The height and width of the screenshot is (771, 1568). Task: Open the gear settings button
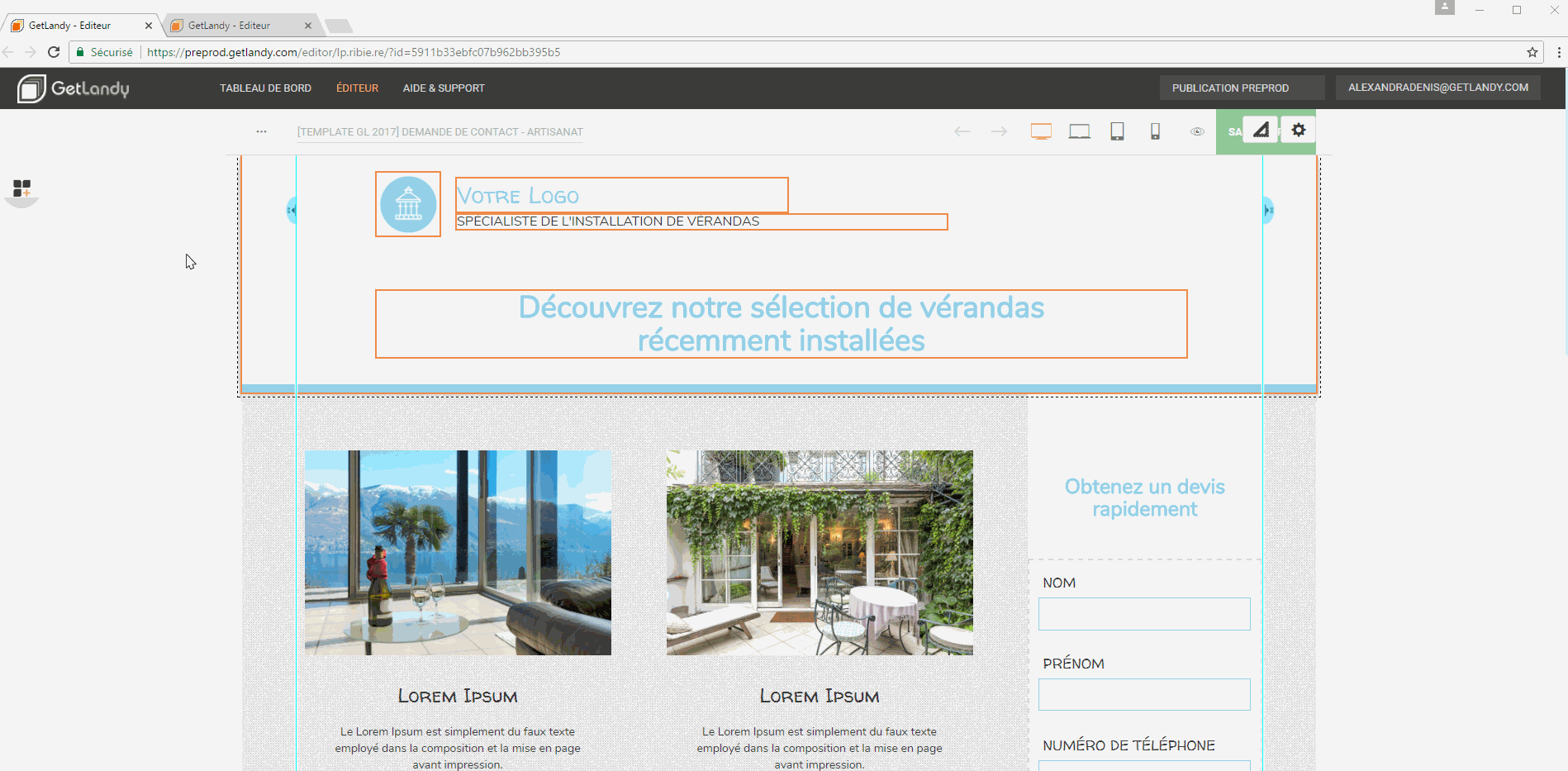(x=1299, y=131)
